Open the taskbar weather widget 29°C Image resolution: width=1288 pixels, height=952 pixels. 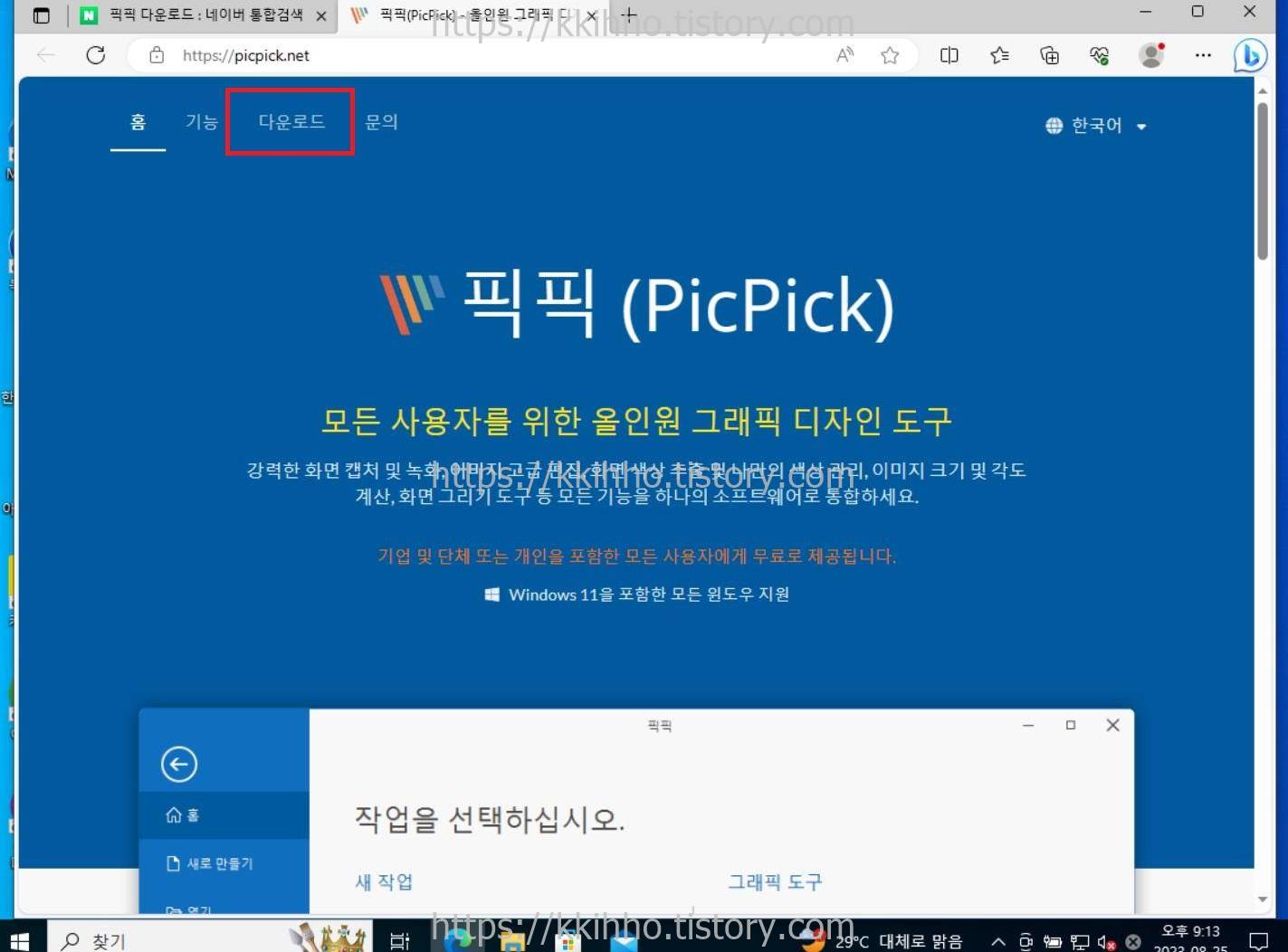click(883, 941)
